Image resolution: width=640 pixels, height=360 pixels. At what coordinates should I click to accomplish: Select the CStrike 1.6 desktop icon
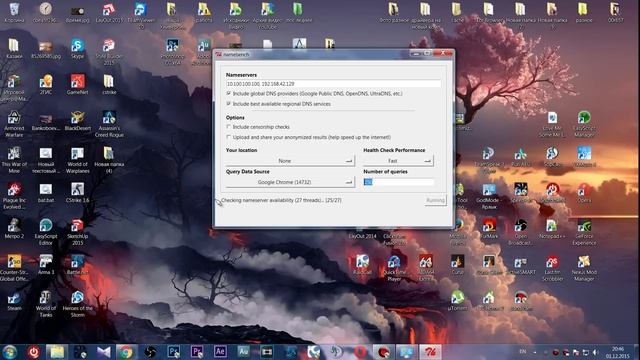77,193
